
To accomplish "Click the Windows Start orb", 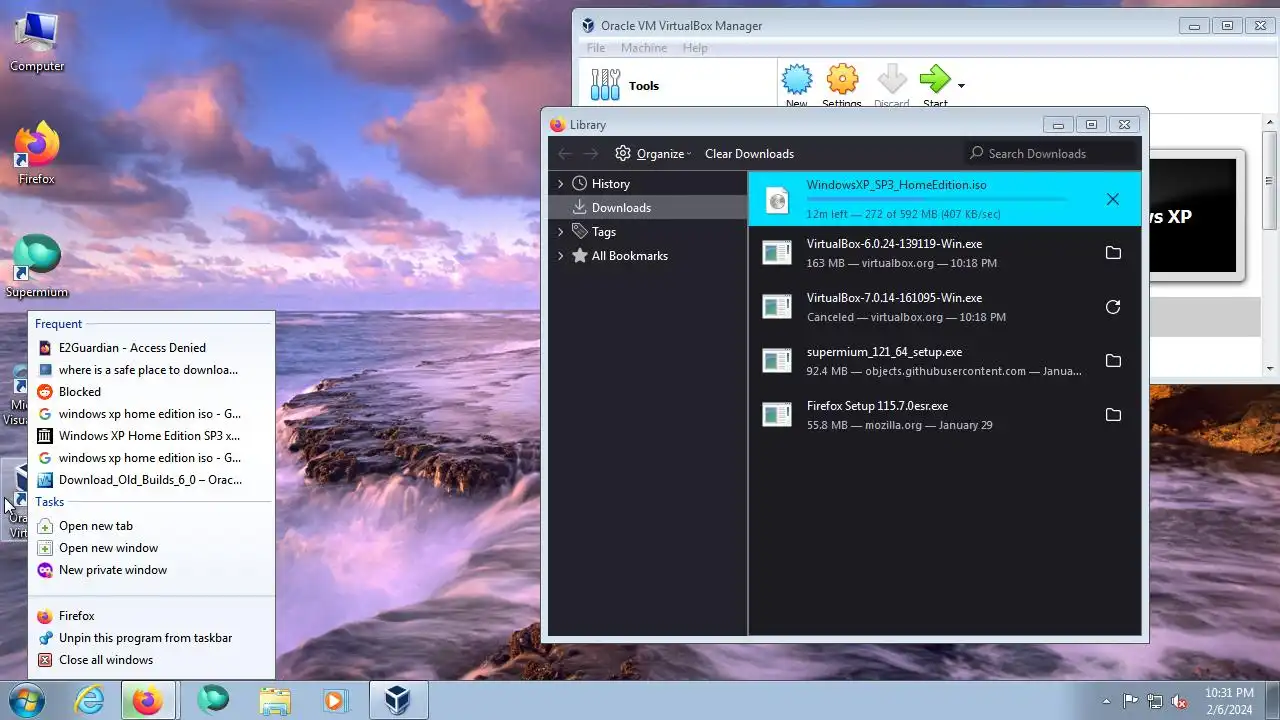I will coord(26,700).
